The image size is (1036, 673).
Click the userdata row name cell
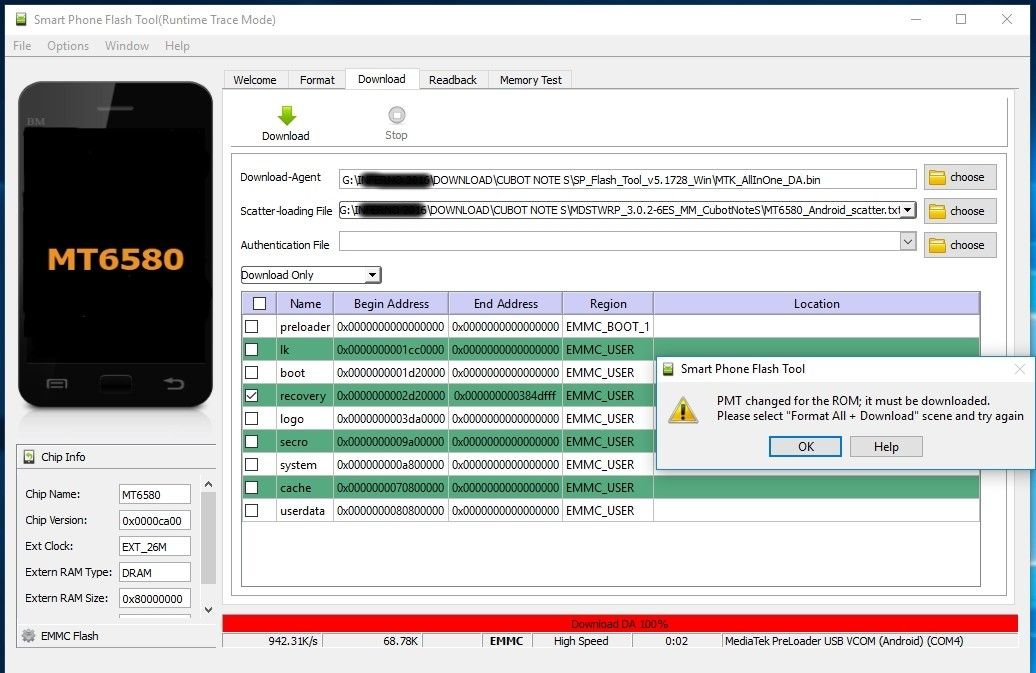[303, 511]
